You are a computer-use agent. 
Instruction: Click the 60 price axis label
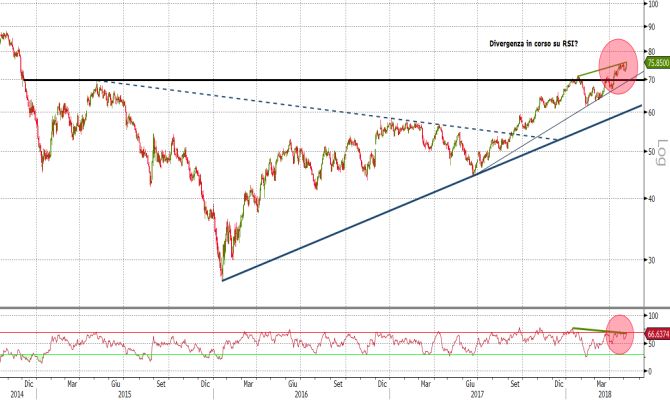pos(652,113)
